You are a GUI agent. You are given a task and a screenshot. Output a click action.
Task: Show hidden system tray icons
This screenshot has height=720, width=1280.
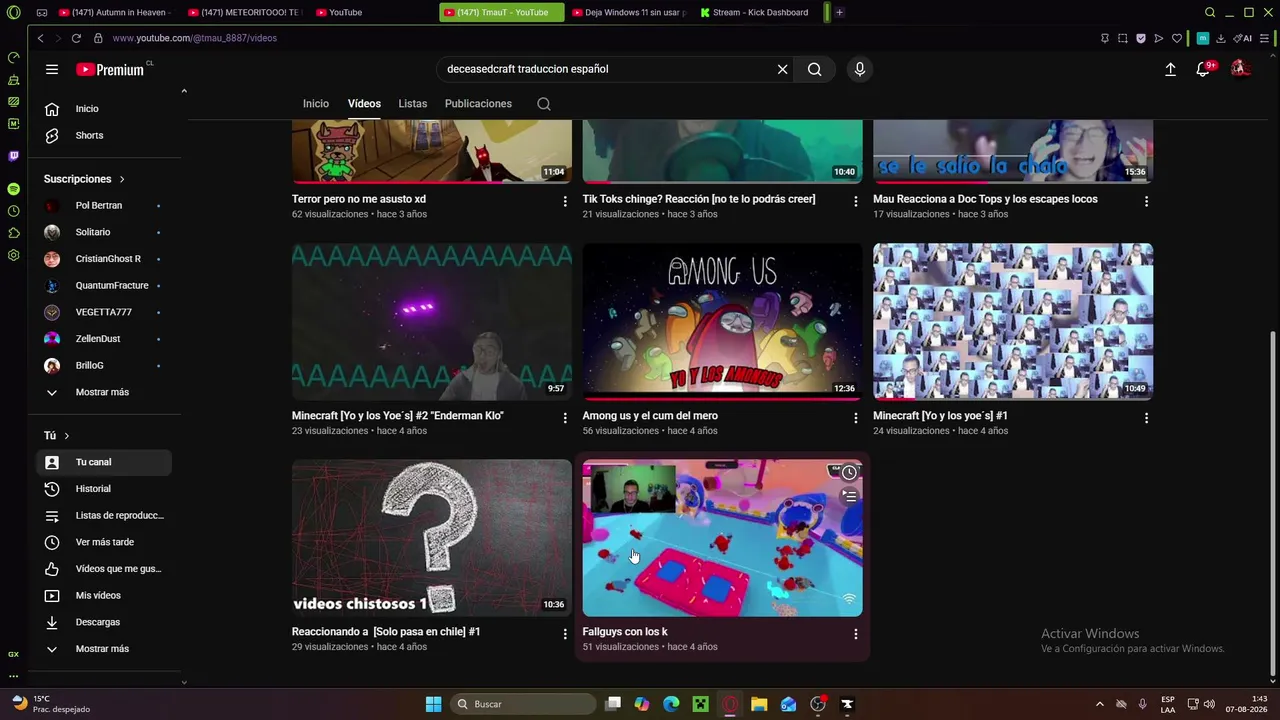point(1100,704)
